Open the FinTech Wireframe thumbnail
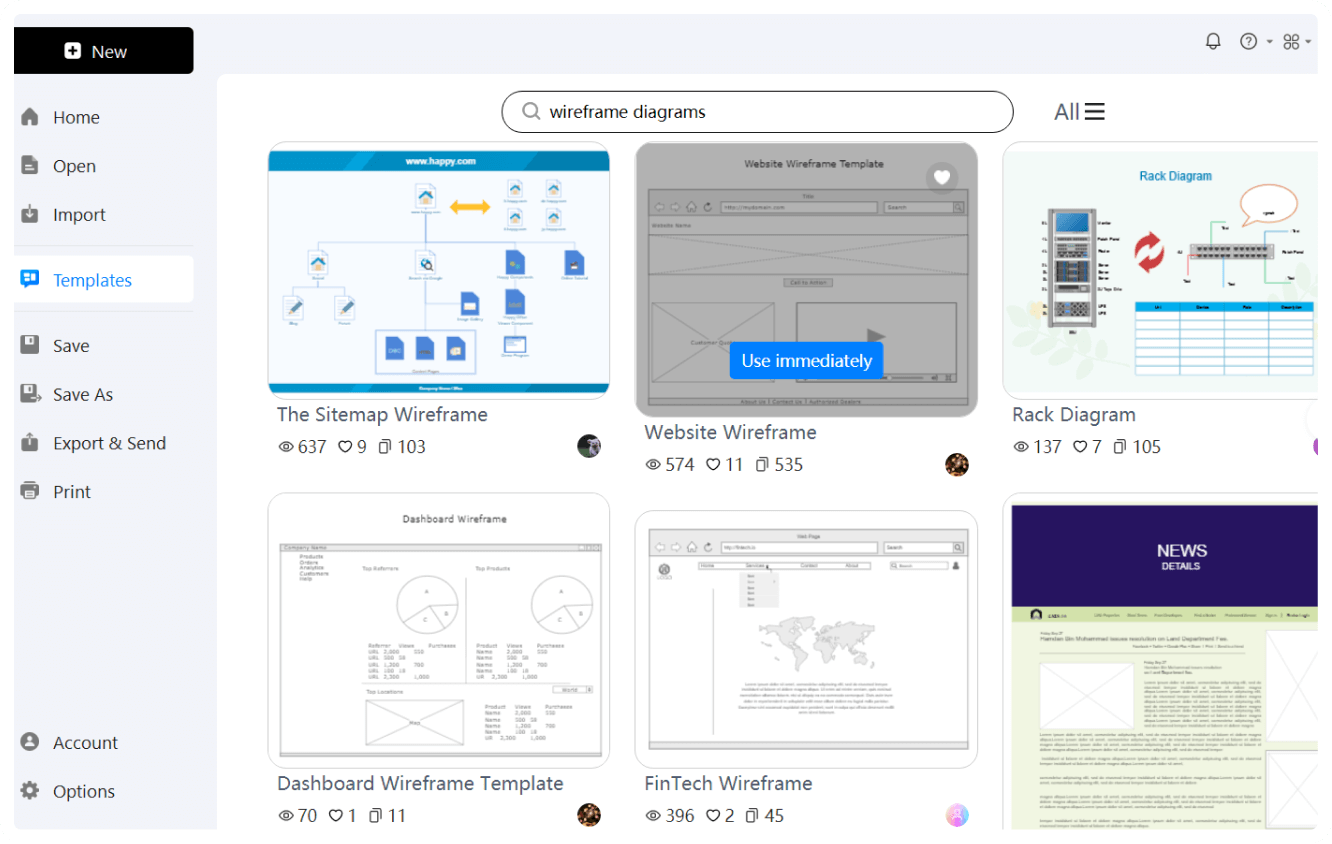This screenshot has width=1332, height=844. tap(806, 639)
